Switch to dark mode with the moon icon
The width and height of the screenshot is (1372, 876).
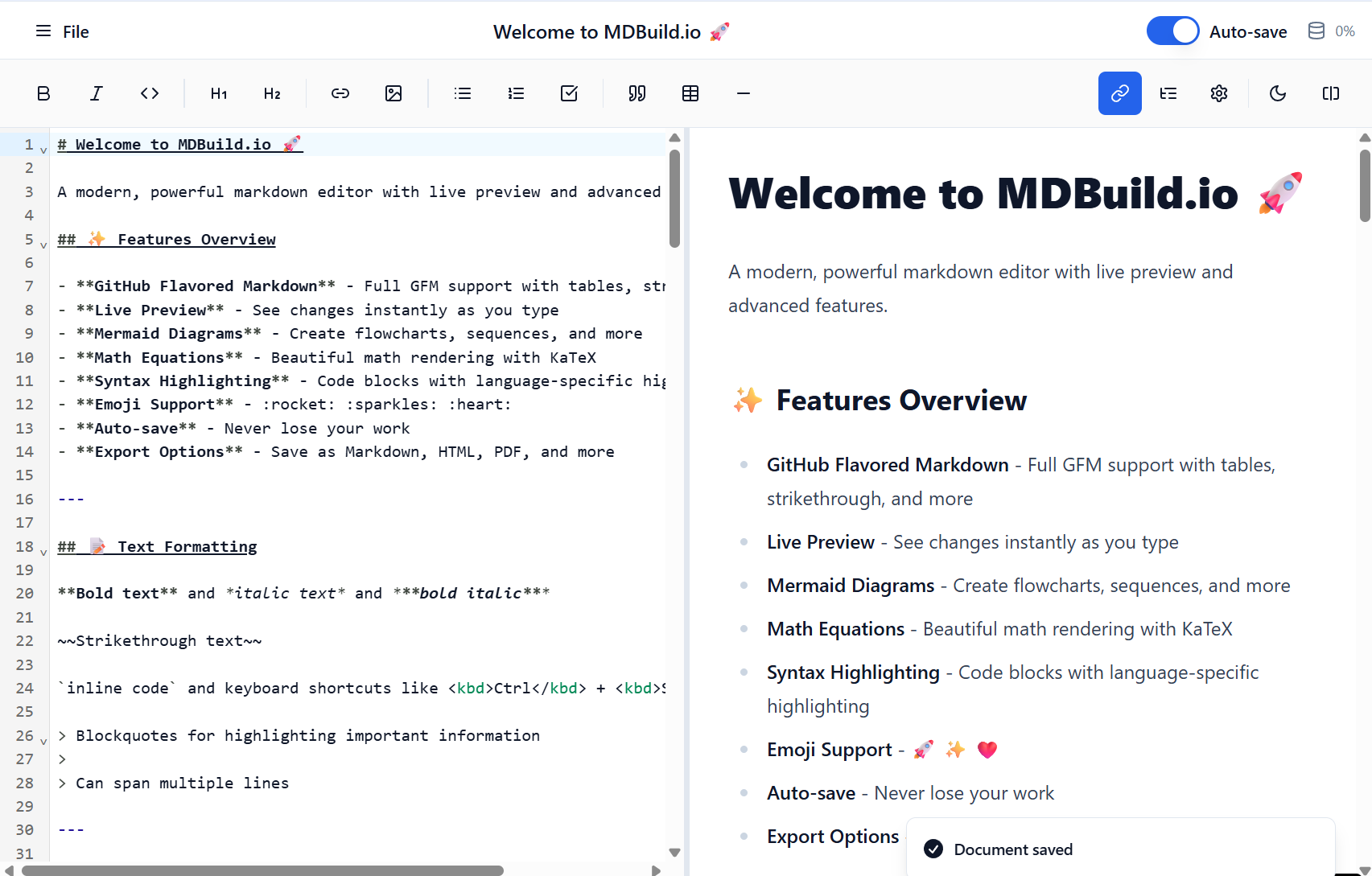coord(1278,93)
